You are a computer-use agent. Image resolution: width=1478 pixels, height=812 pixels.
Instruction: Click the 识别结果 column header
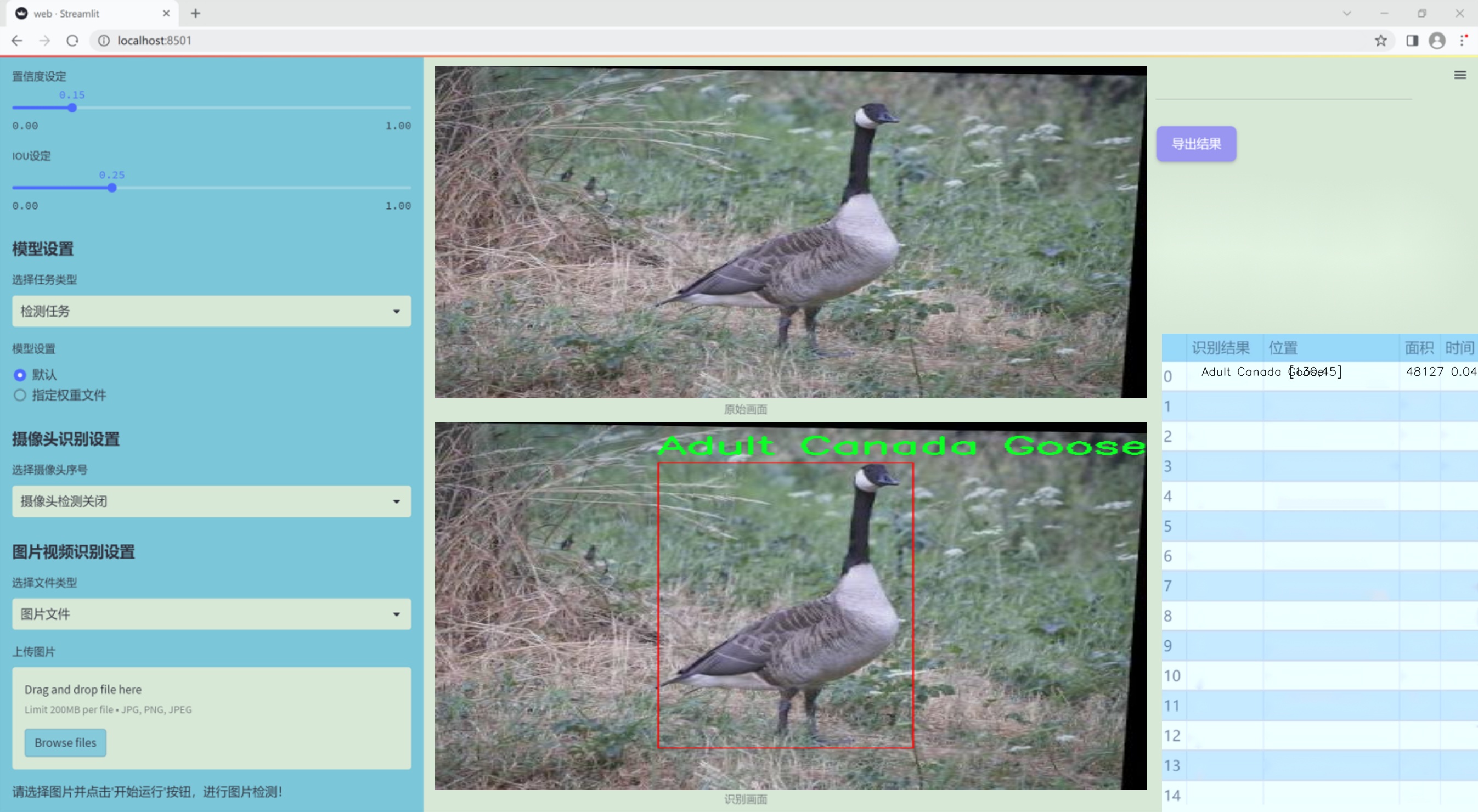[x=1220, y=348]
